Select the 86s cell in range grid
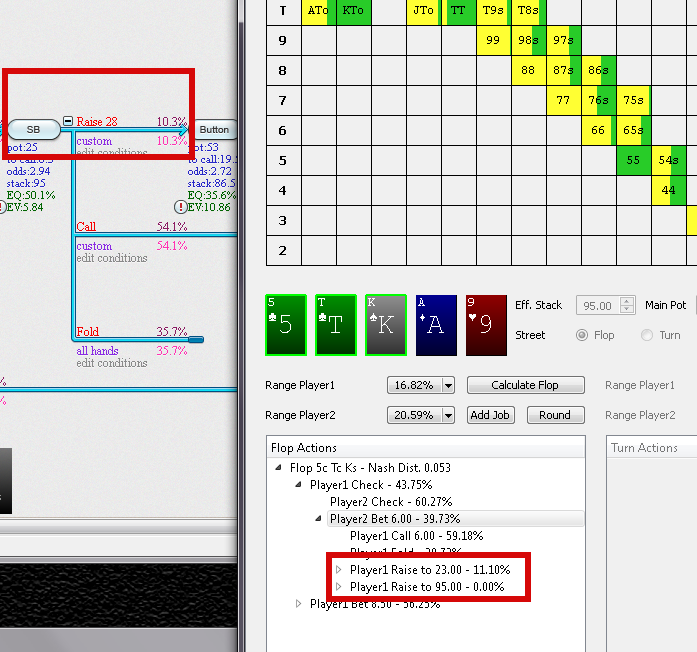The height and width of the screenshot is (652, 697). [598, 70]
